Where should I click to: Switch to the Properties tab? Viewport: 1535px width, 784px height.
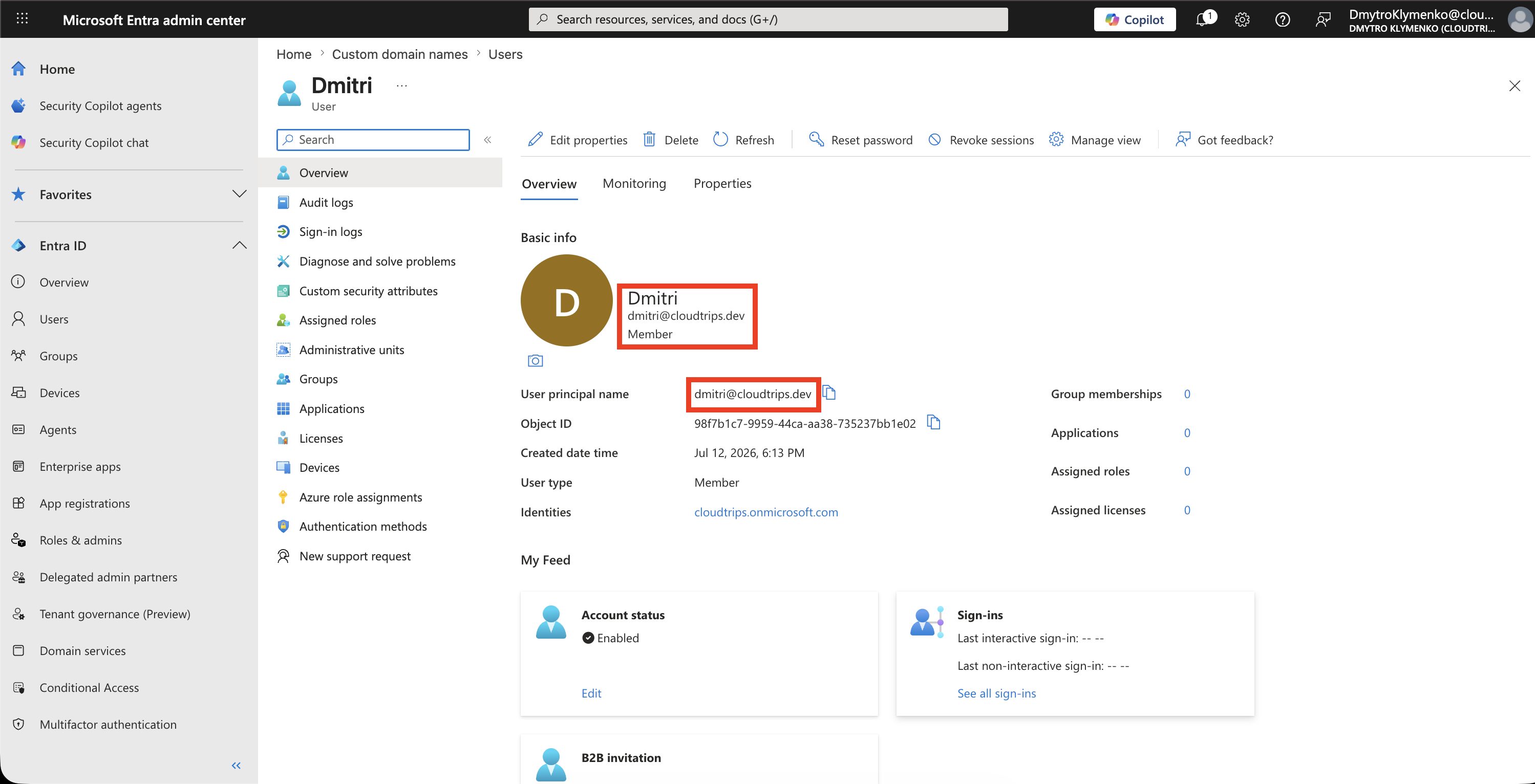point(722,184)
